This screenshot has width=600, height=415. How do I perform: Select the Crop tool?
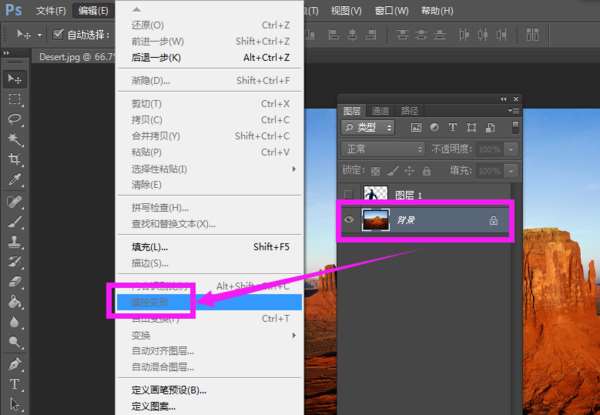(x=15, y=159)
